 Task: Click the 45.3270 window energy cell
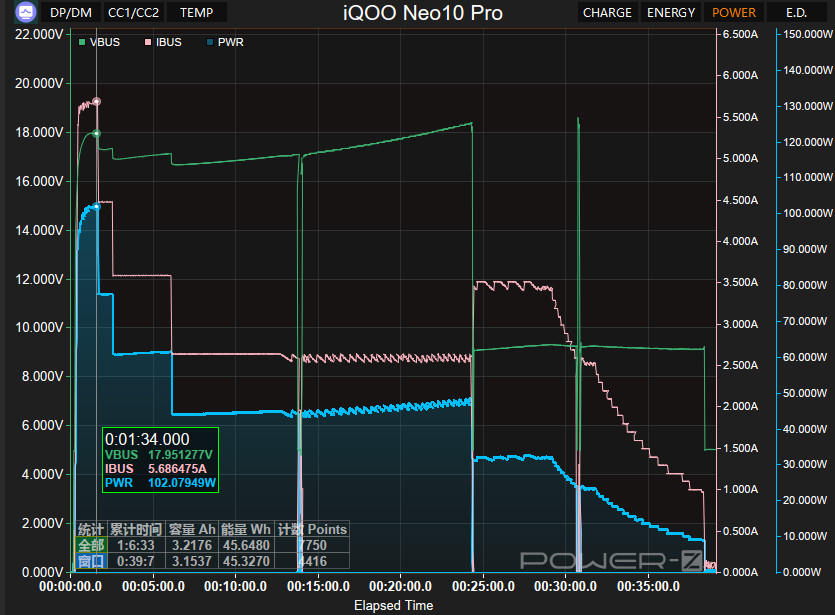tap(246, 561)
